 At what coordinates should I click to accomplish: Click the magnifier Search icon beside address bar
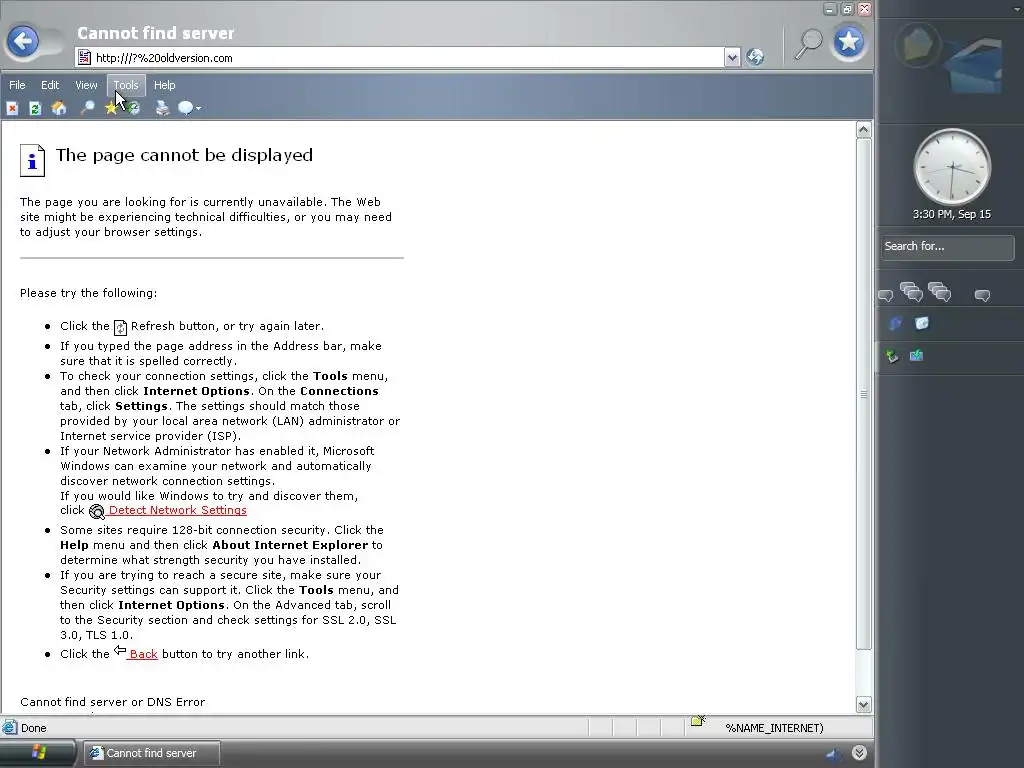[808, 44]
